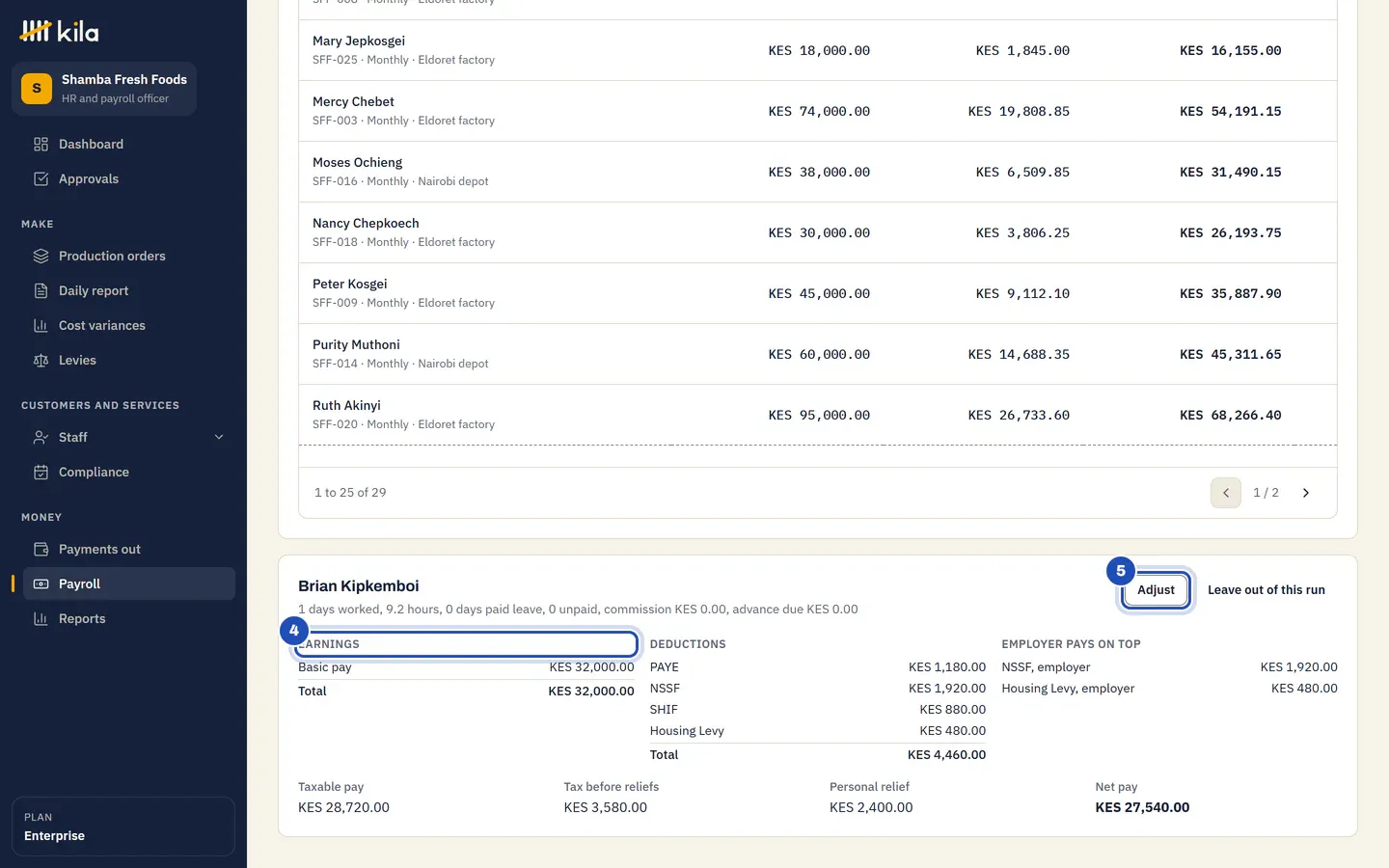Screen dimensions: 1389x868
Task: Click the Daily report document icon
Action: tap(41, 291)
